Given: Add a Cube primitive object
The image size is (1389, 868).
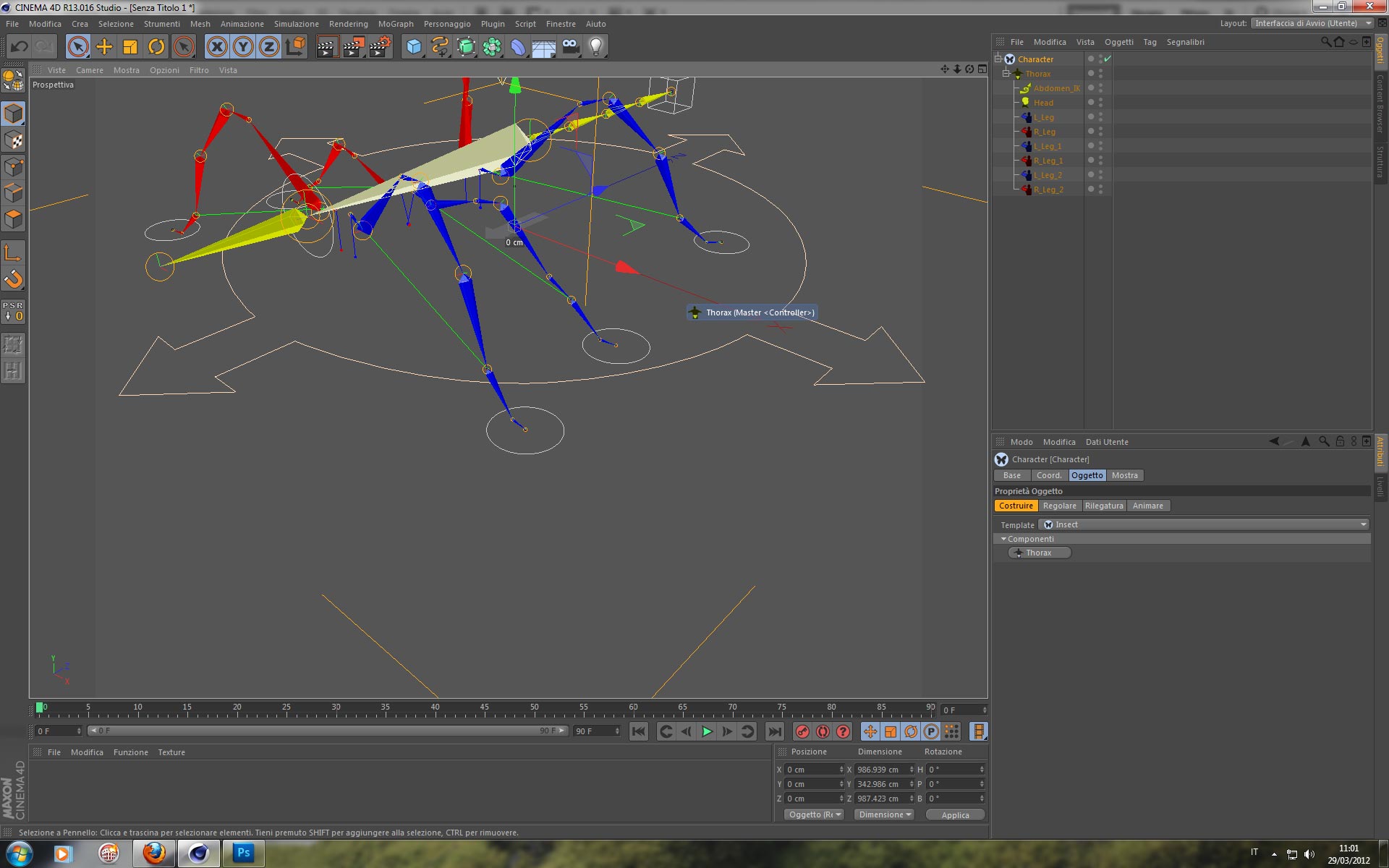Looking at the screenshot, I should pyautogui.click(x=414, y=47).
